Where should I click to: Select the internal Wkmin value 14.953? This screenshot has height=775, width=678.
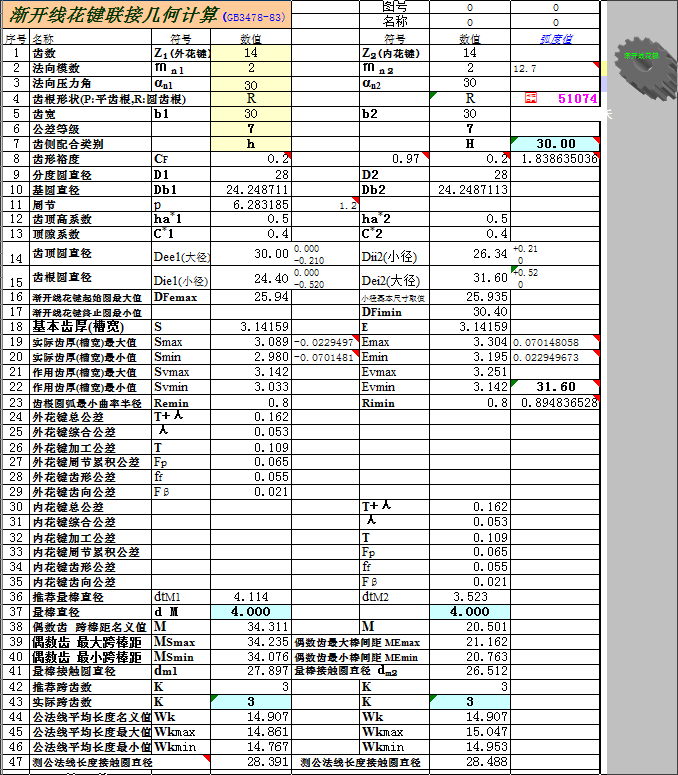click(x=469, y=747)
